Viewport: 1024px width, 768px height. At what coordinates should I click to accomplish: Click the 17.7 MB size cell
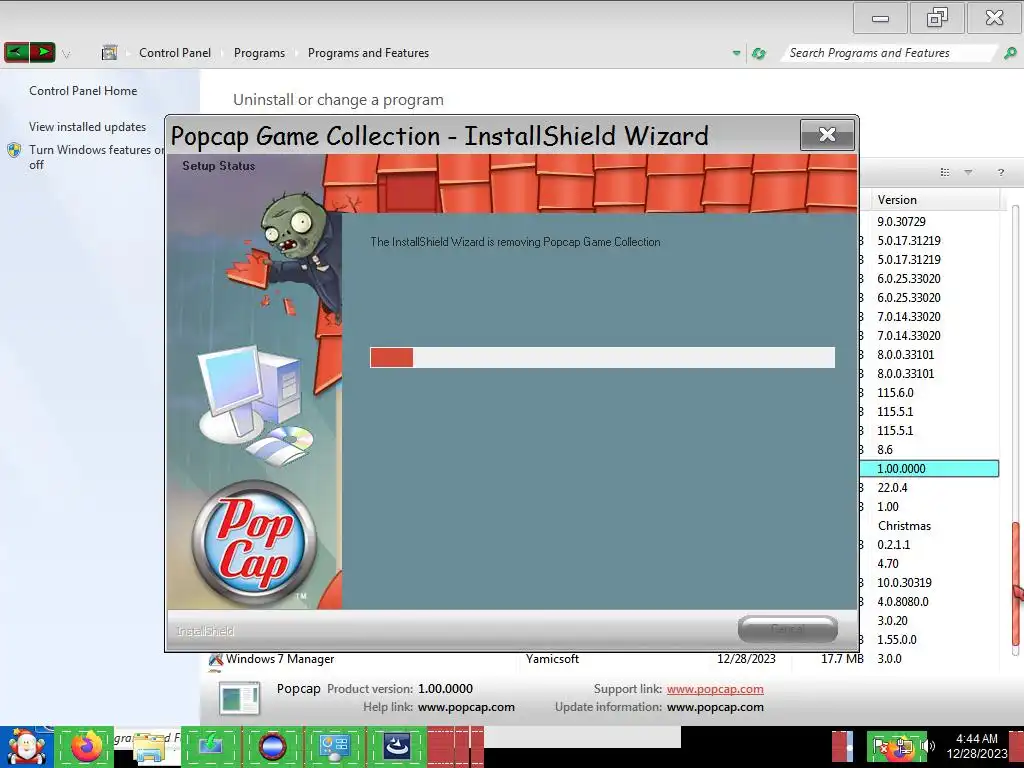(x=842, y=659)
